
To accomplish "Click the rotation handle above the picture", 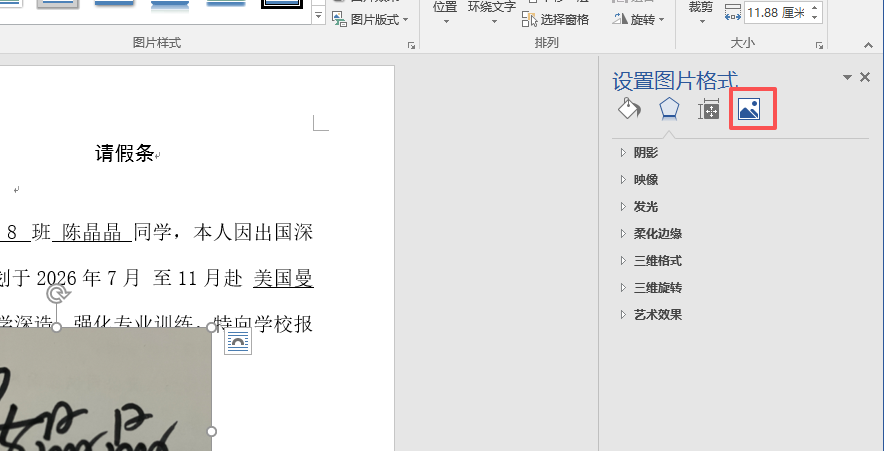I will click(x=58, y=294).
